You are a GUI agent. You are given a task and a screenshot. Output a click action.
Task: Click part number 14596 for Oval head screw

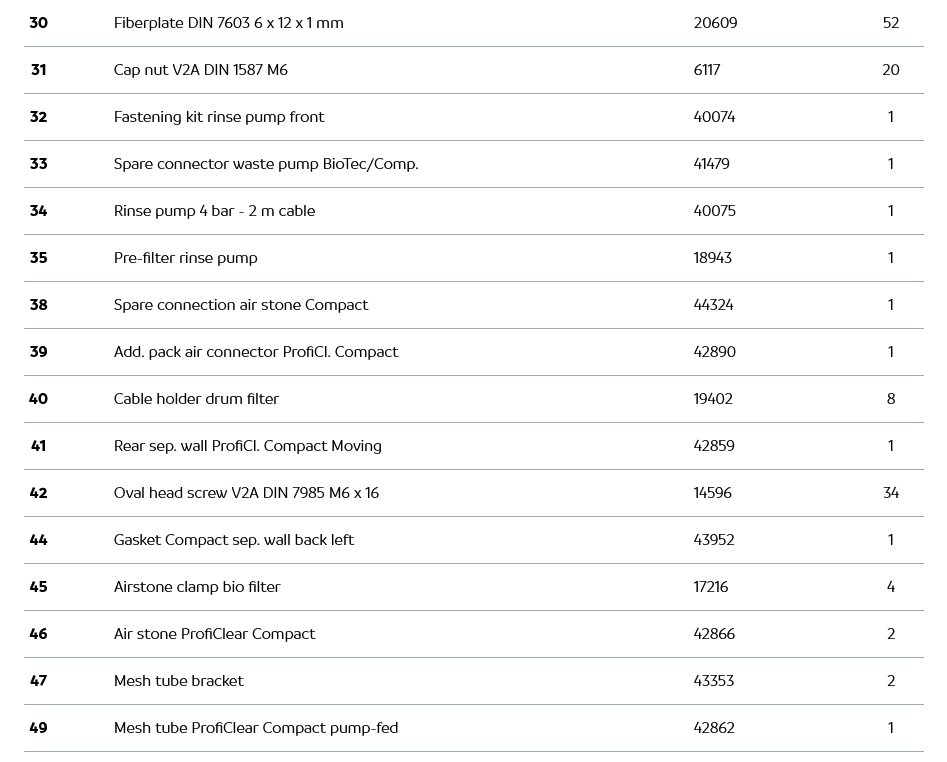(x=714, y=493)
